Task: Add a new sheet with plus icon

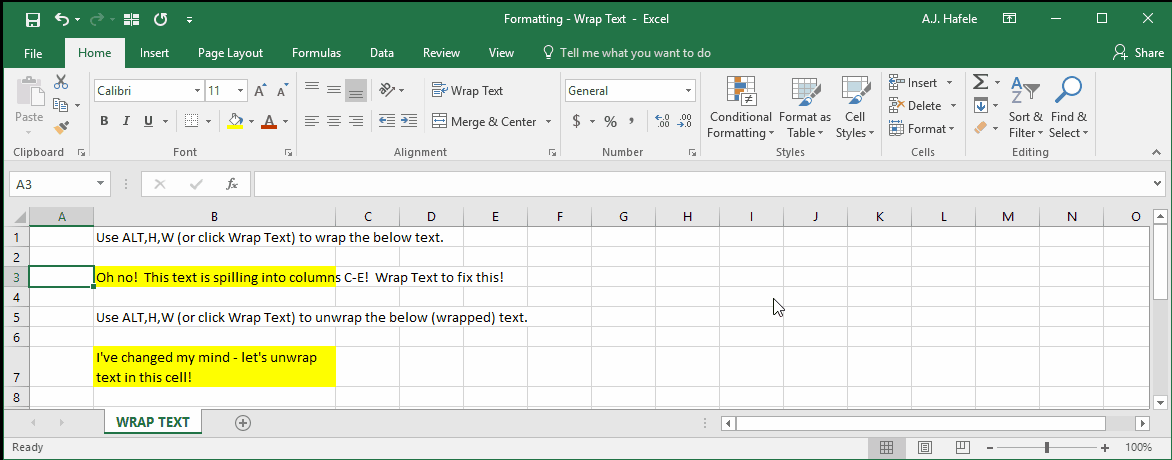Action: (242, 423)
